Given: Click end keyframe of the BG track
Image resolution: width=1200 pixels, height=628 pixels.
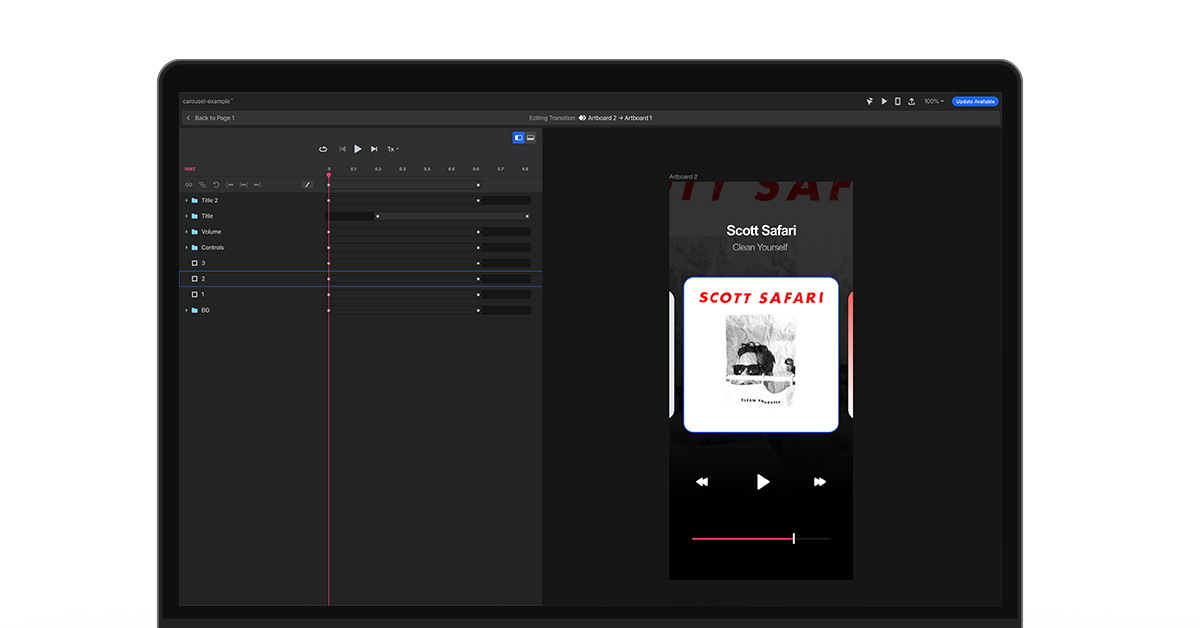Looking at the screenshot, I should tap(478, 310).
